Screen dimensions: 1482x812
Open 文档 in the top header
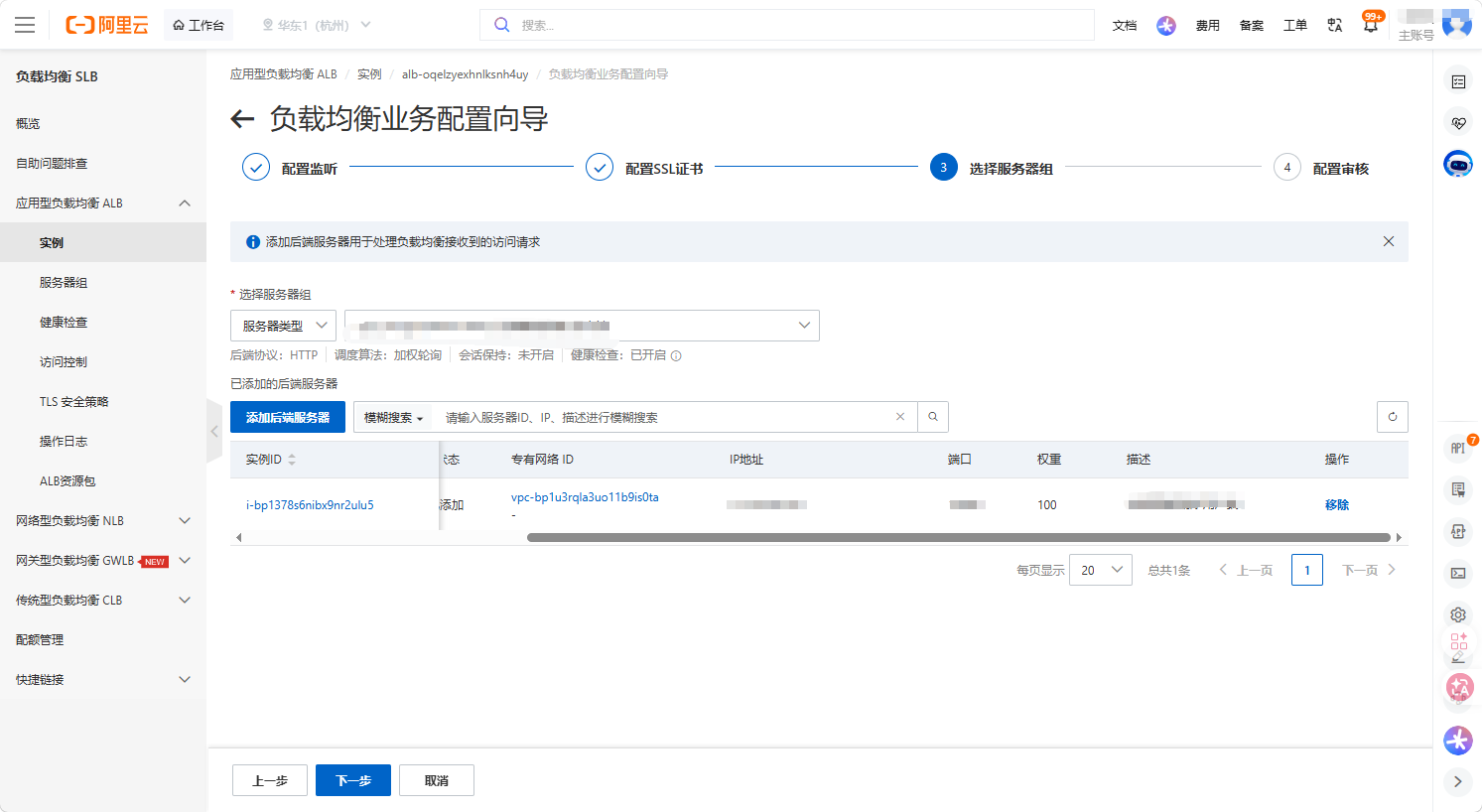[1125, 25]
